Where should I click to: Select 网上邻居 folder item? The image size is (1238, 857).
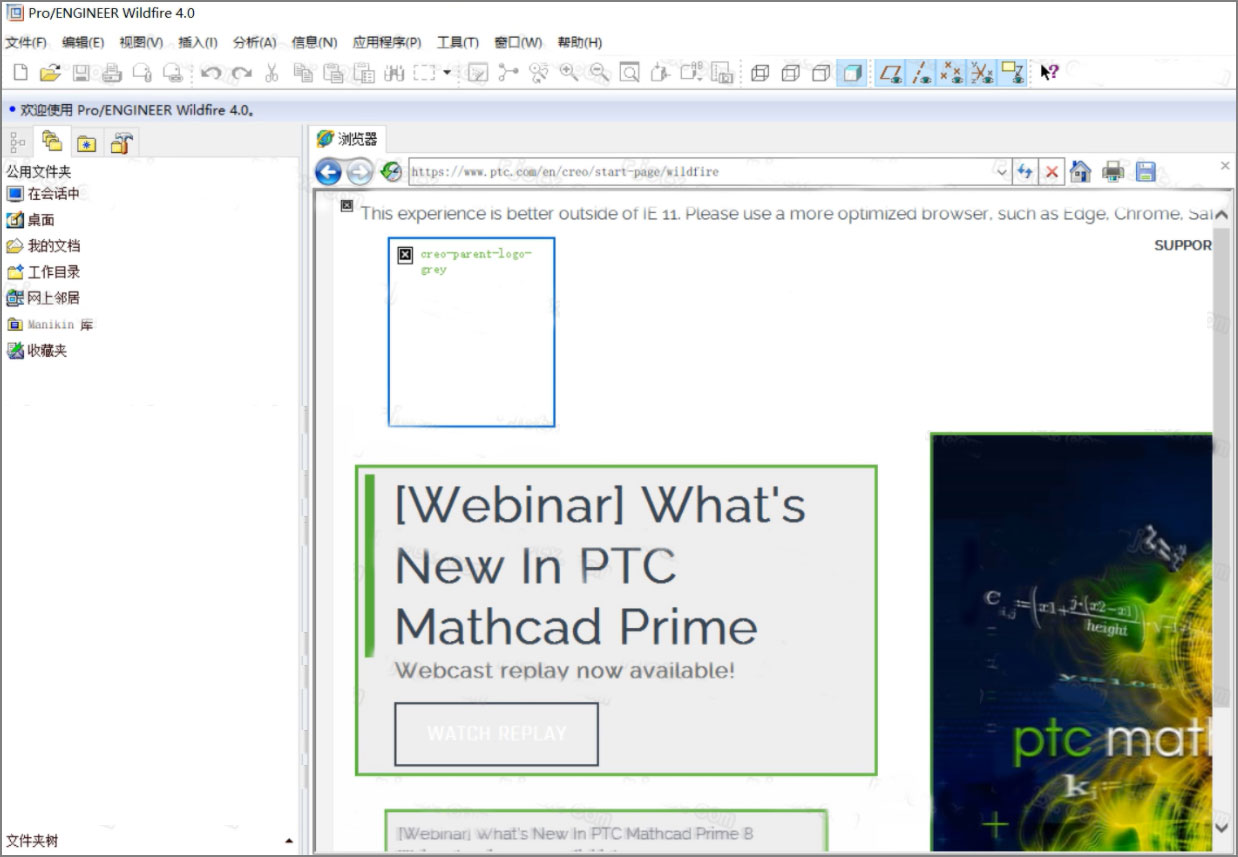43,298
